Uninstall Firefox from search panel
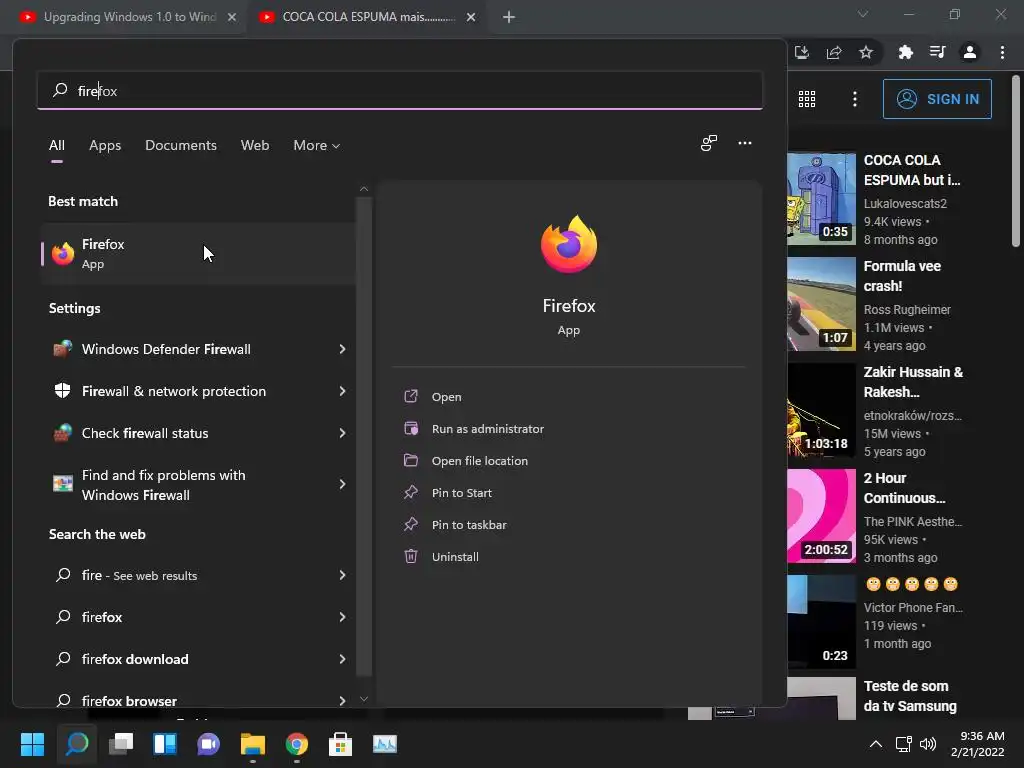This screenshot has width=1024, height=768. pos(455,556)
